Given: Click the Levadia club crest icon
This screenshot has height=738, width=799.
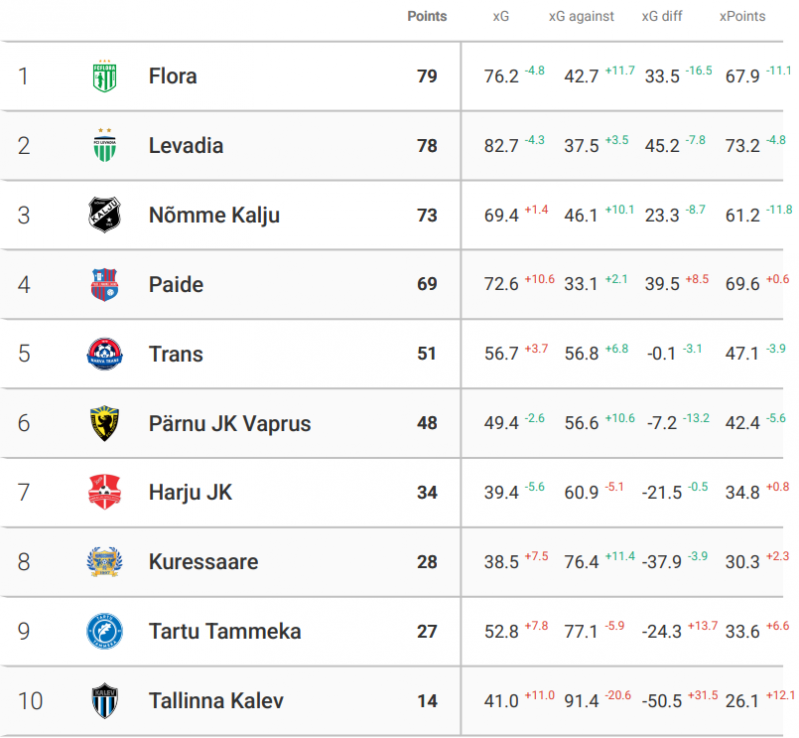Looking at the screenshot, I should click(x=104, y=146).
